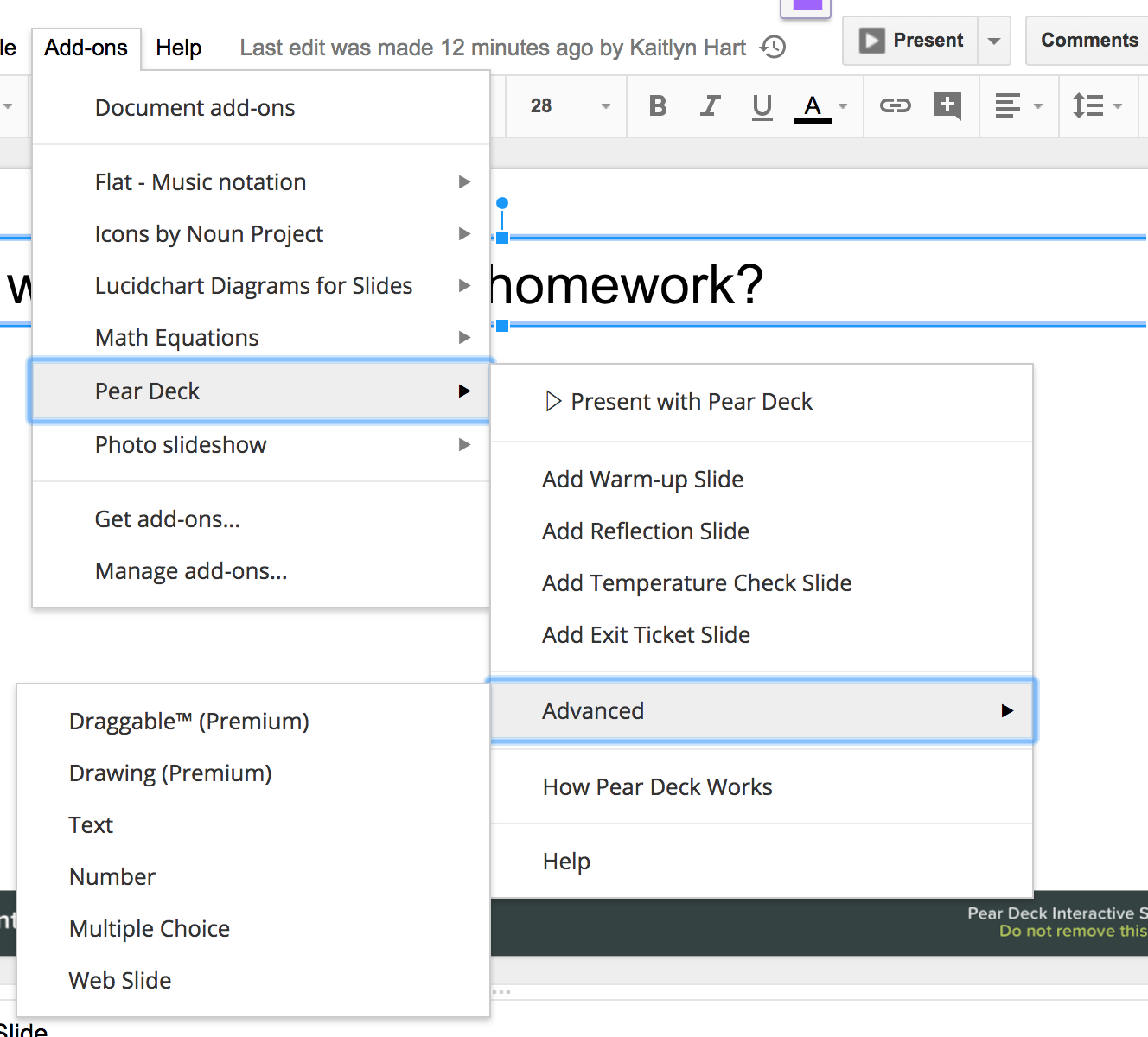The image size is (1148, 1037).
Task: Open revision history clock icon
Action: click(773, 47)
